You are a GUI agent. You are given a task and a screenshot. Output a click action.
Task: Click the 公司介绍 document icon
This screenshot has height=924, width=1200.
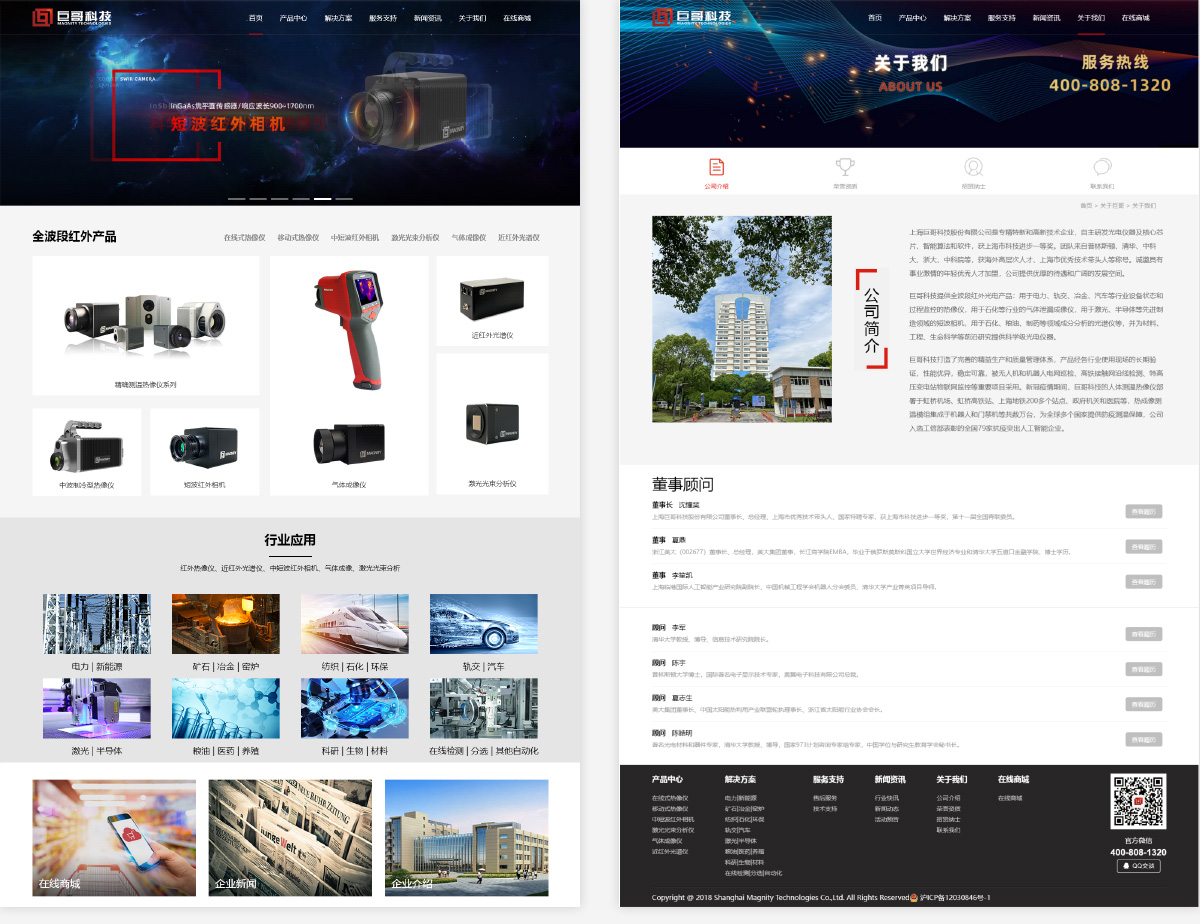[716, 167]
